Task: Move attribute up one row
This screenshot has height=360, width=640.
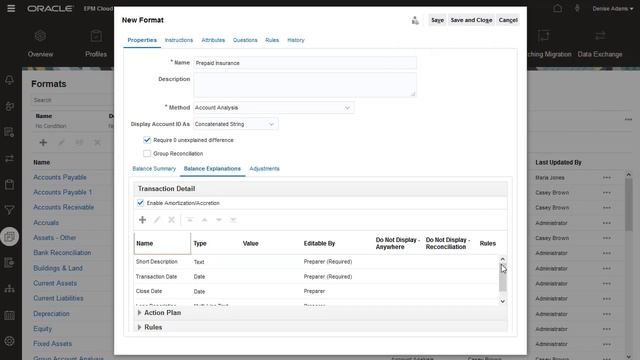Action: coord(204,220)
